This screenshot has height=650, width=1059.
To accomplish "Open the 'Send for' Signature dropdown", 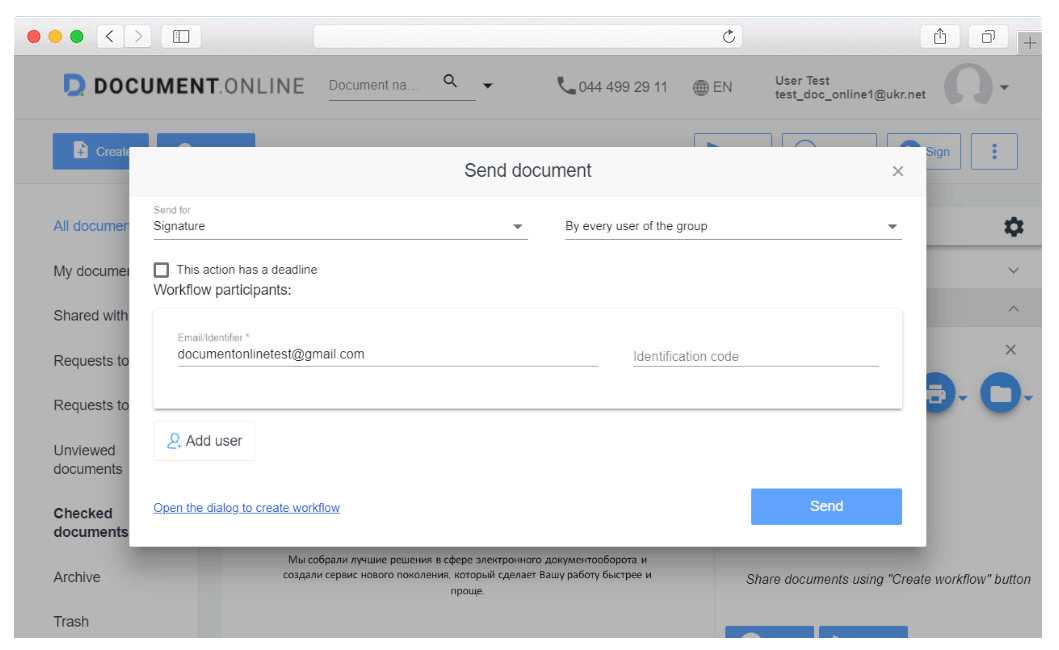I will (x=339, y=227).
